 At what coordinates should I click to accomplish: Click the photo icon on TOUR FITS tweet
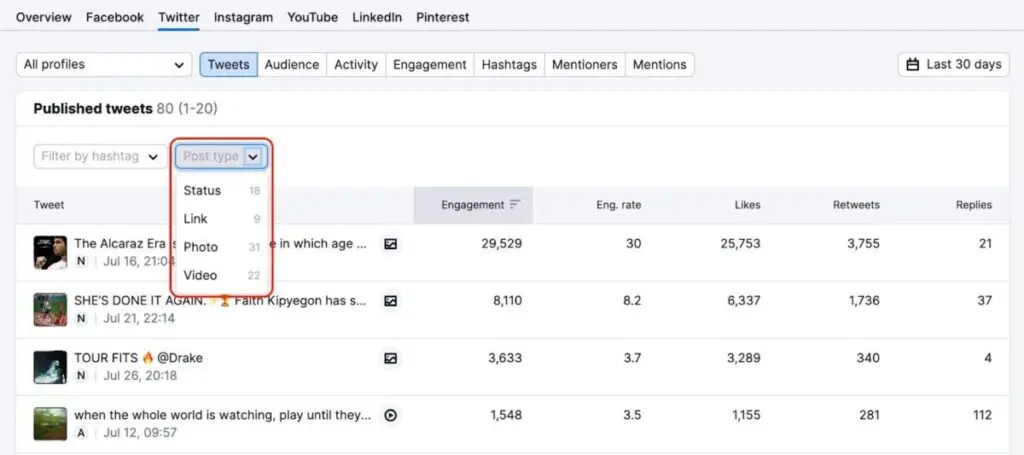coord(391,358)
